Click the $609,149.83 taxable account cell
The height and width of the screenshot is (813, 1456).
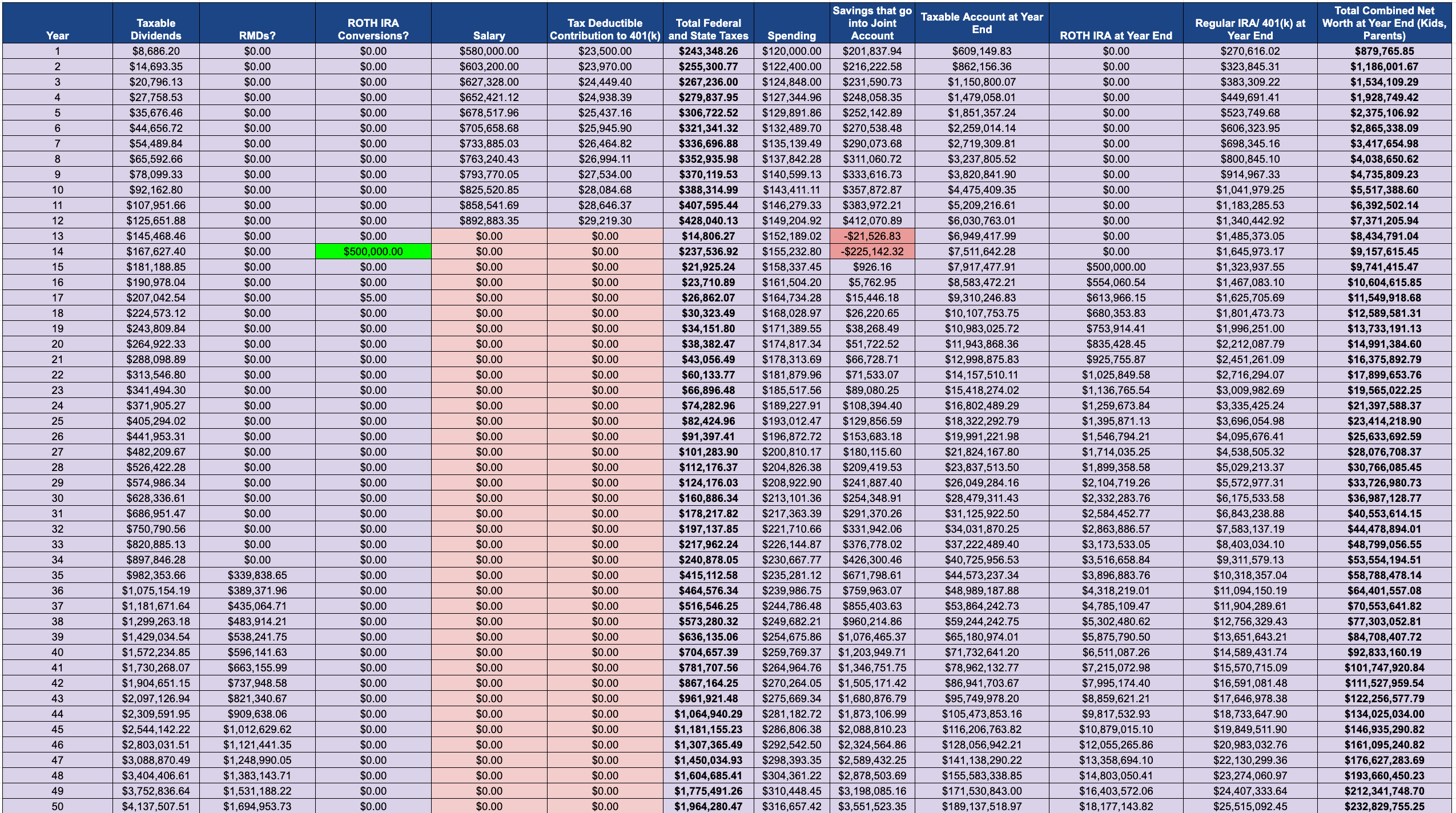click(982, 51)
